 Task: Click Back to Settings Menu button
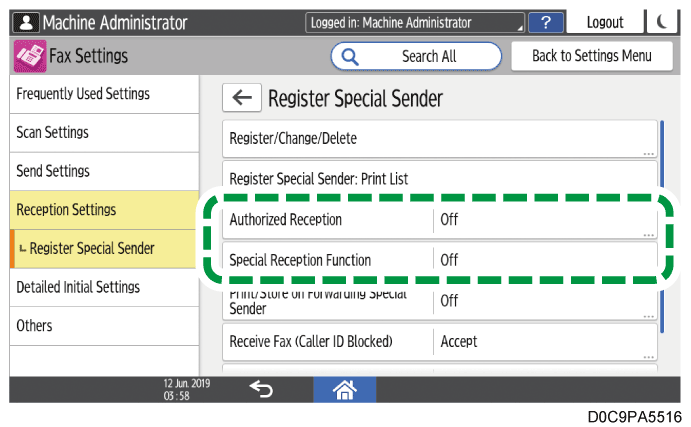[591, 57]
